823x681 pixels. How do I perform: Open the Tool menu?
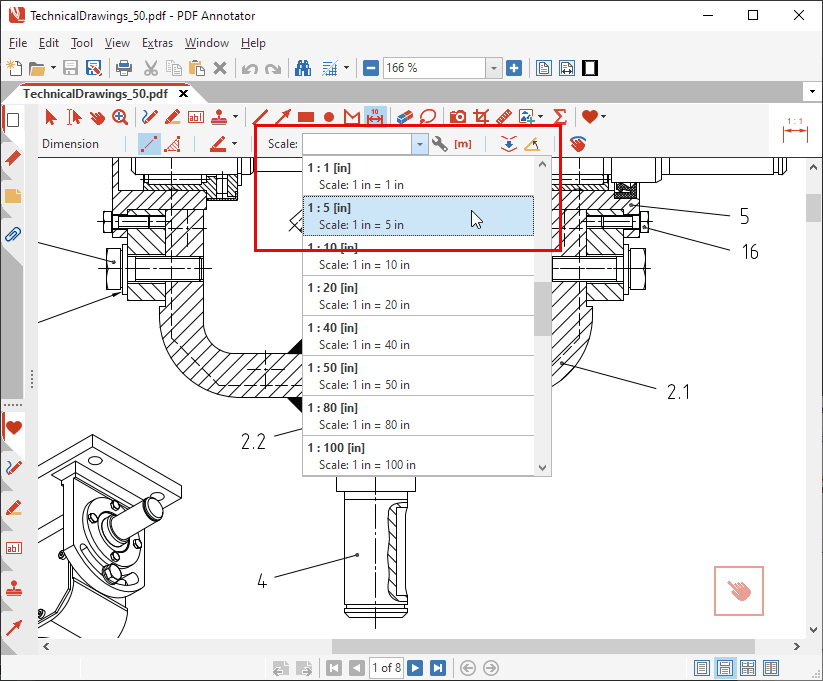pyautogui.click(x=82, y=43)
